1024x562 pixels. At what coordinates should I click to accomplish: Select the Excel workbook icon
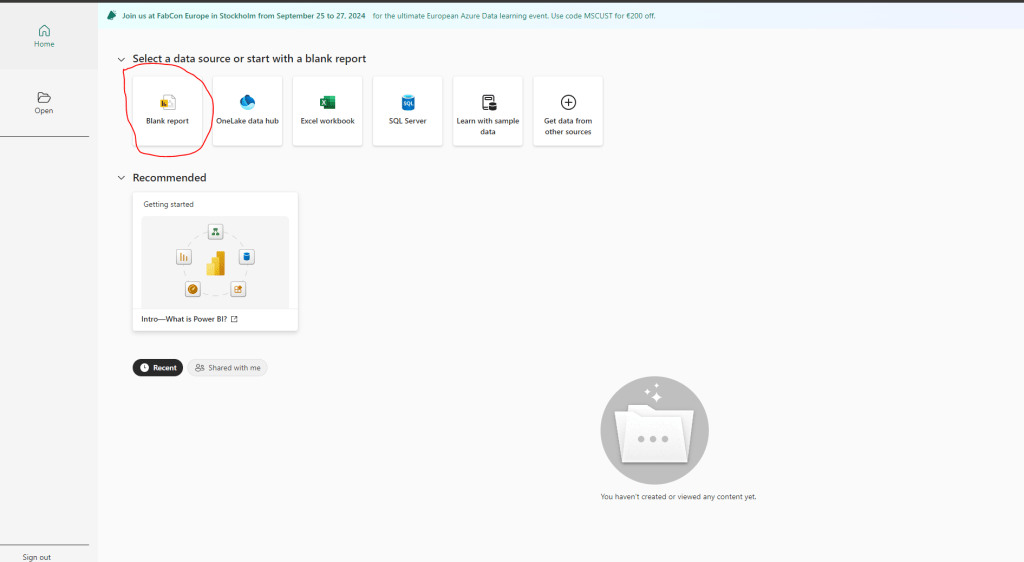(327, 102)
